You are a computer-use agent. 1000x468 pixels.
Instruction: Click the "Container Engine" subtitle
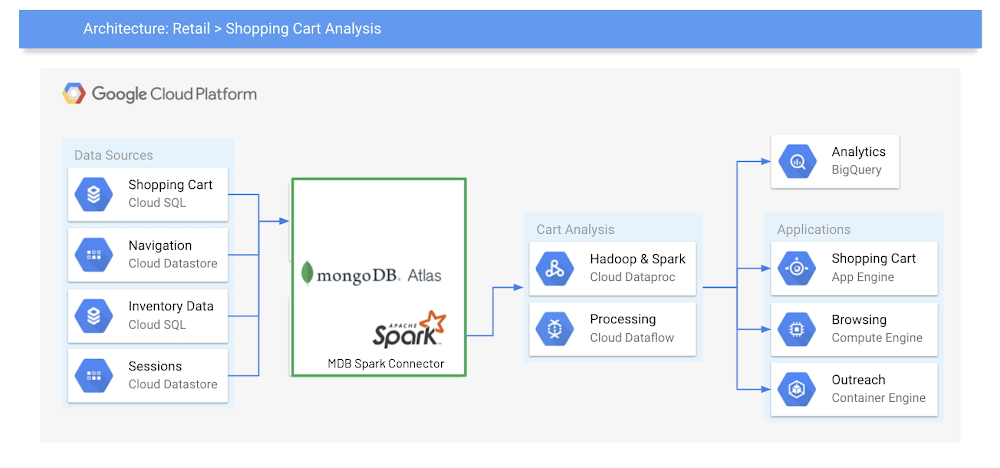click(879, 398)
